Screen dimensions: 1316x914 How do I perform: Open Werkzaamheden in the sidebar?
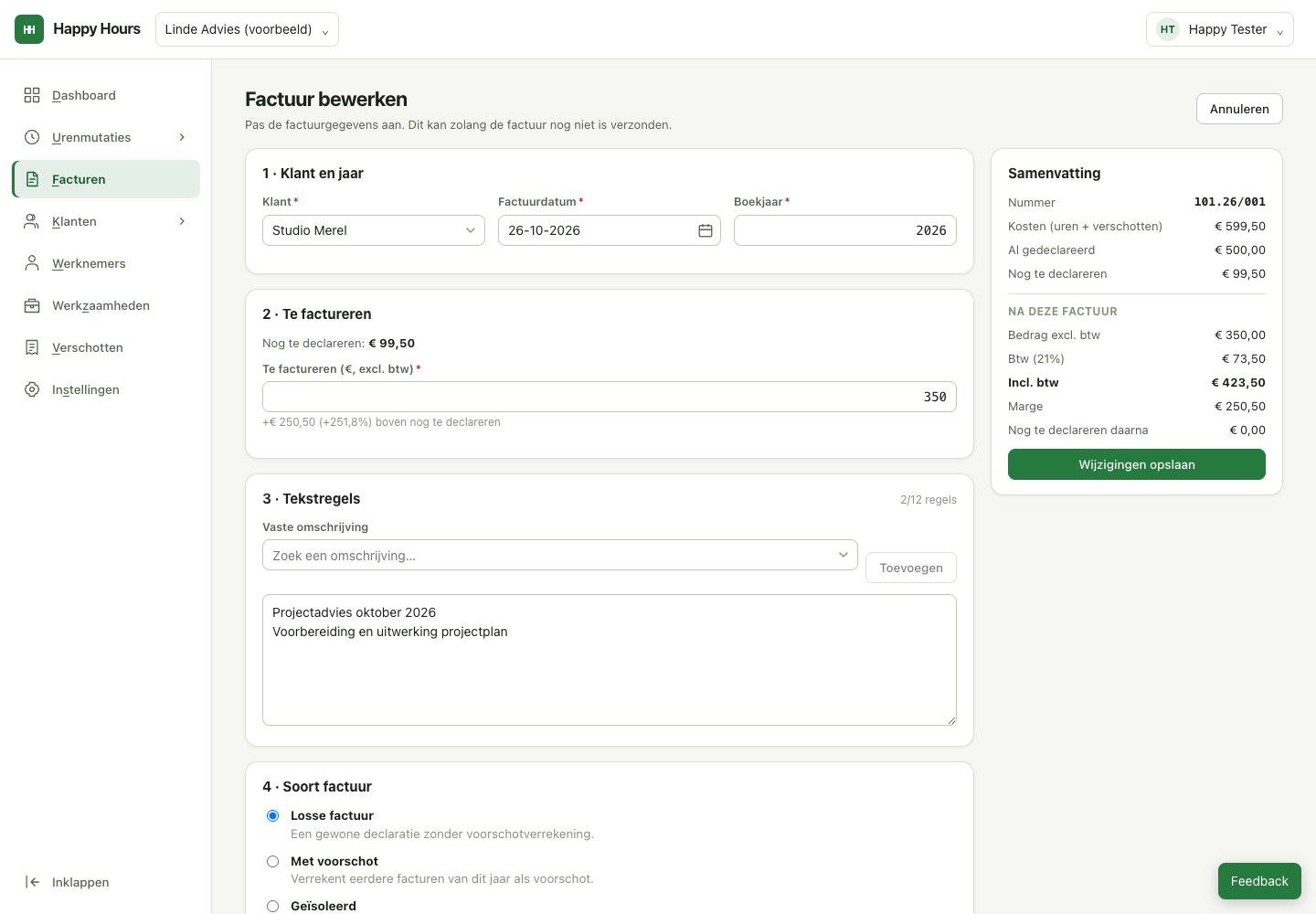[106, 305]
